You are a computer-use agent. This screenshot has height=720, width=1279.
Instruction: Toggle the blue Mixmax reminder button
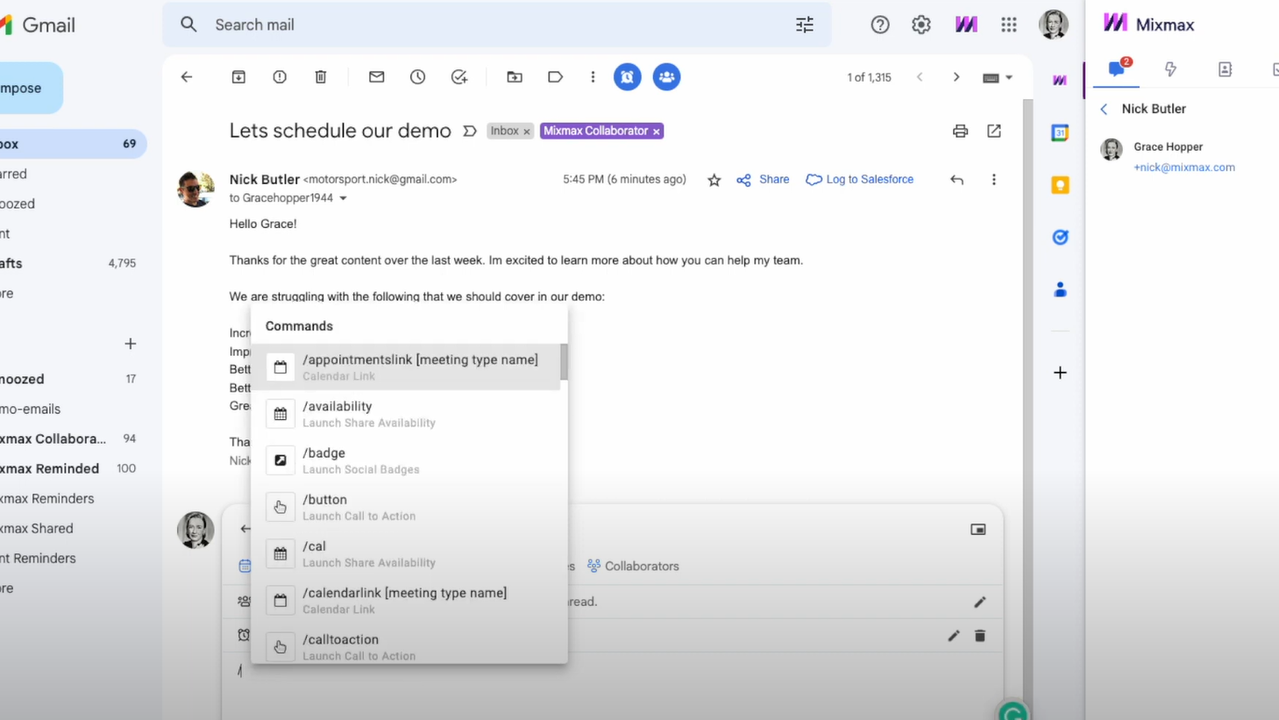point(627,77)
